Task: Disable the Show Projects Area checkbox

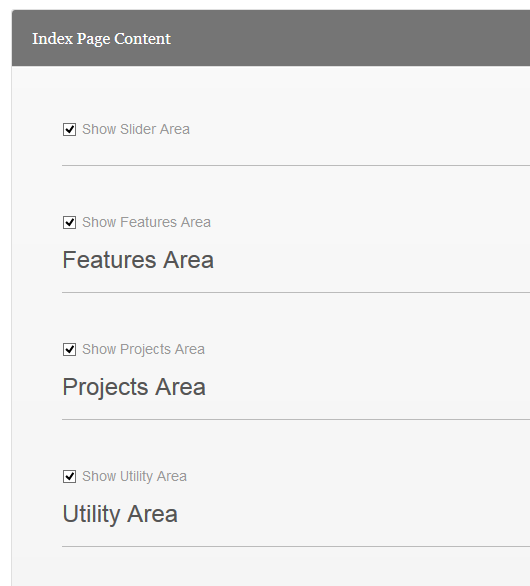Action: (x=69, y=349)
